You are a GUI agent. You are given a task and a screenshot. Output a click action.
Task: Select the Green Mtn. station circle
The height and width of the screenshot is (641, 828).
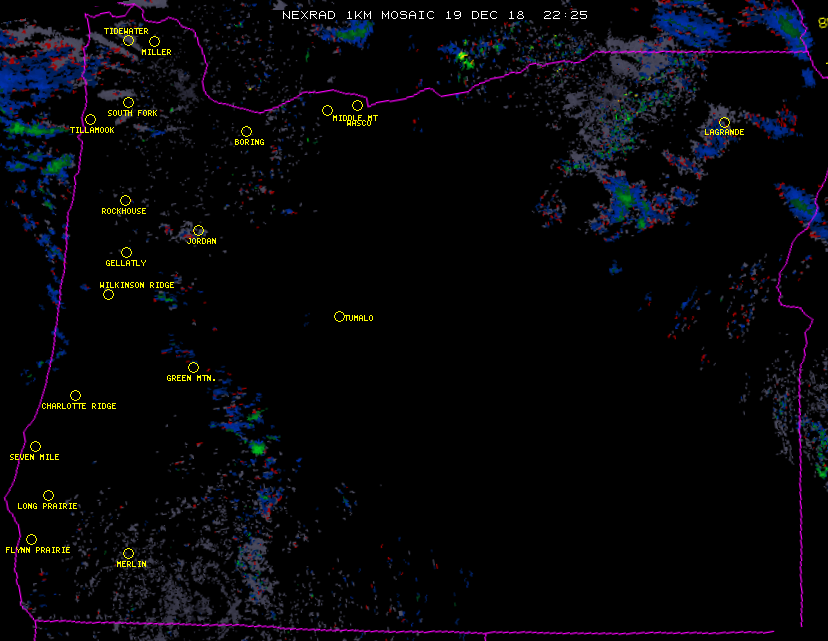coord(193,367)
